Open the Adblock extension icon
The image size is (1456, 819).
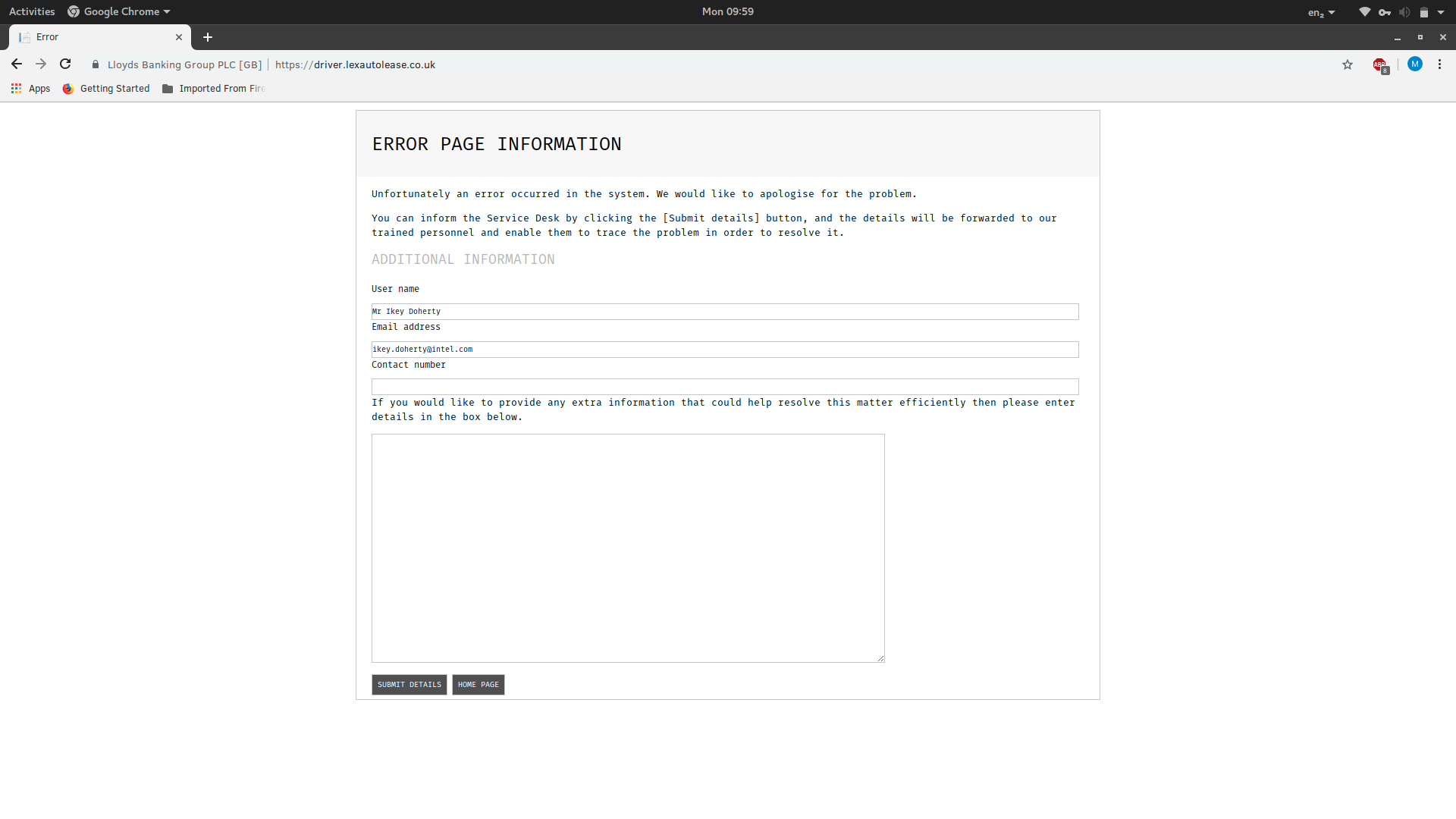pyautogui.click(x=1380, y=65)
